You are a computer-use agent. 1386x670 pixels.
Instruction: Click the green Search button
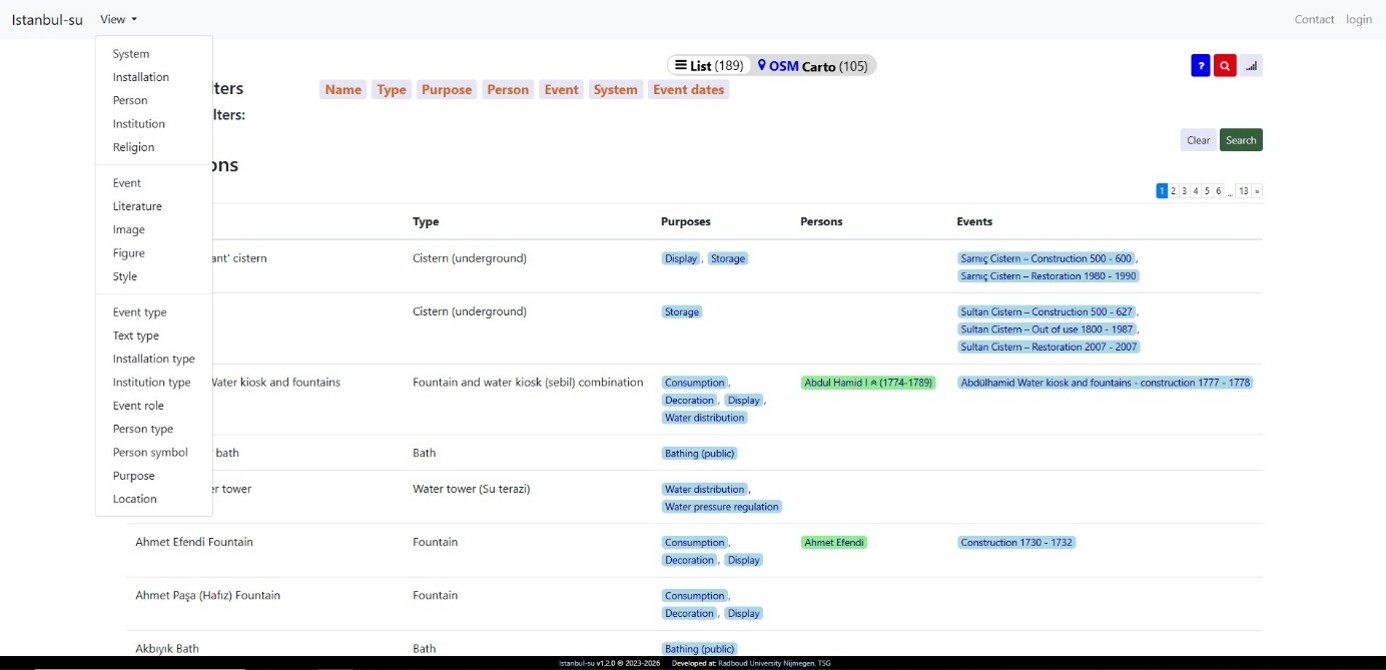point(1241,140)
